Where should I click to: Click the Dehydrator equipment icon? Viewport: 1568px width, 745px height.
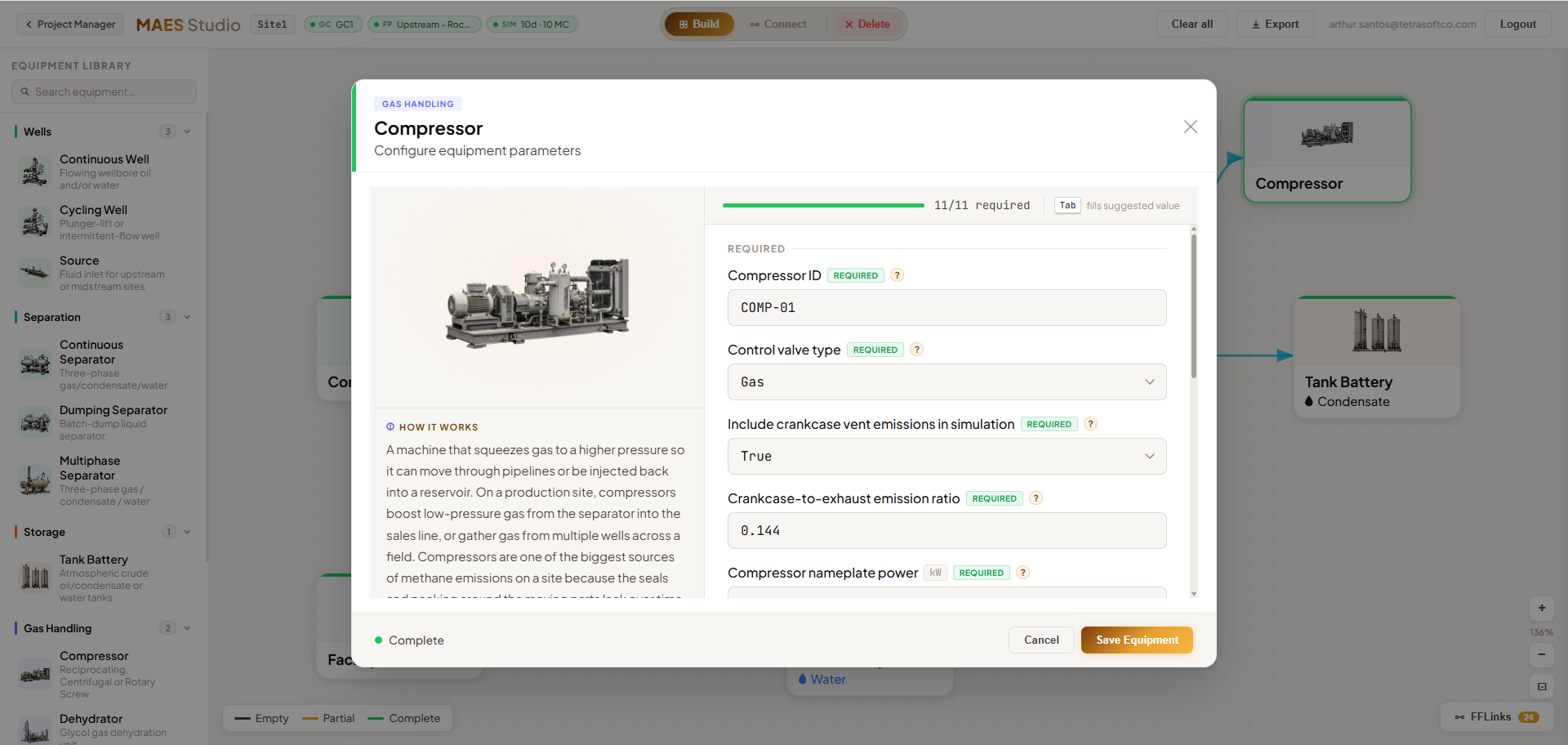pos(35,729)
